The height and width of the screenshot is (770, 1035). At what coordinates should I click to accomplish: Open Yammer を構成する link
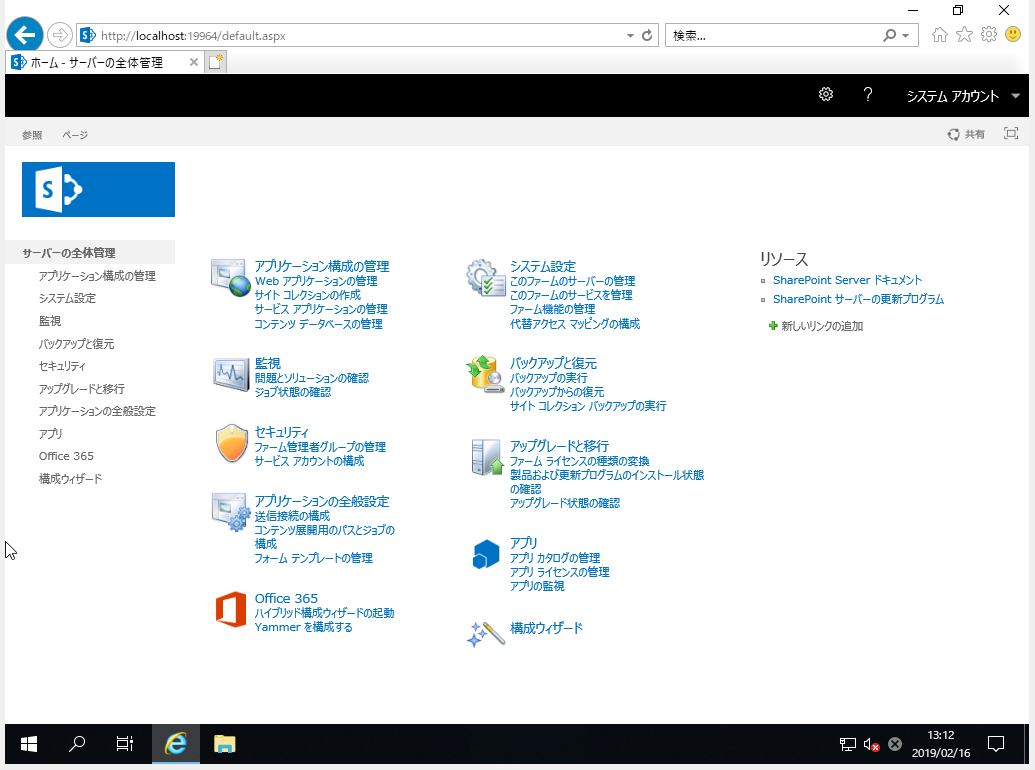[x=304, y=627]
